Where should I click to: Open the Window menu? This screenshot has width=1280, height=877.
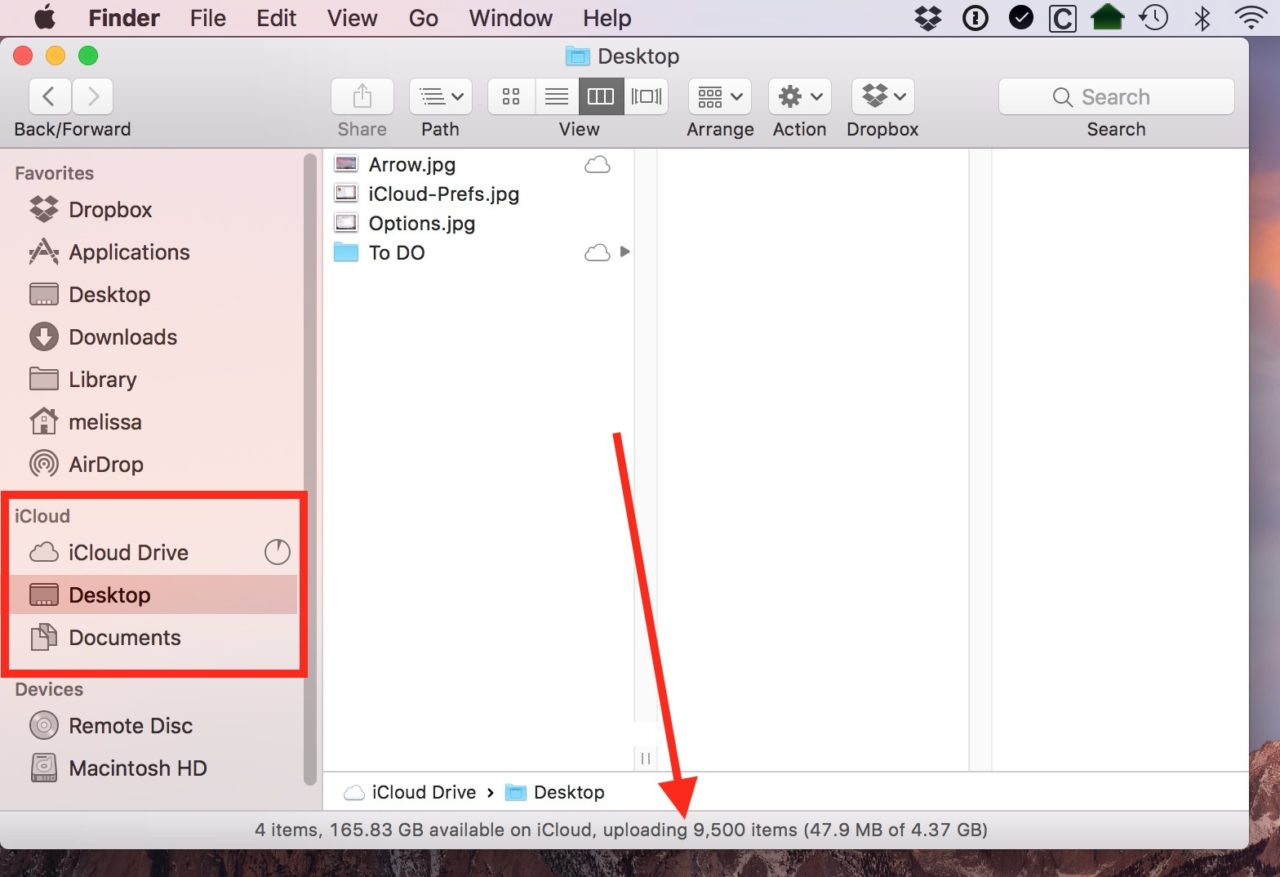pyautogui.click(x=511, y=18)
